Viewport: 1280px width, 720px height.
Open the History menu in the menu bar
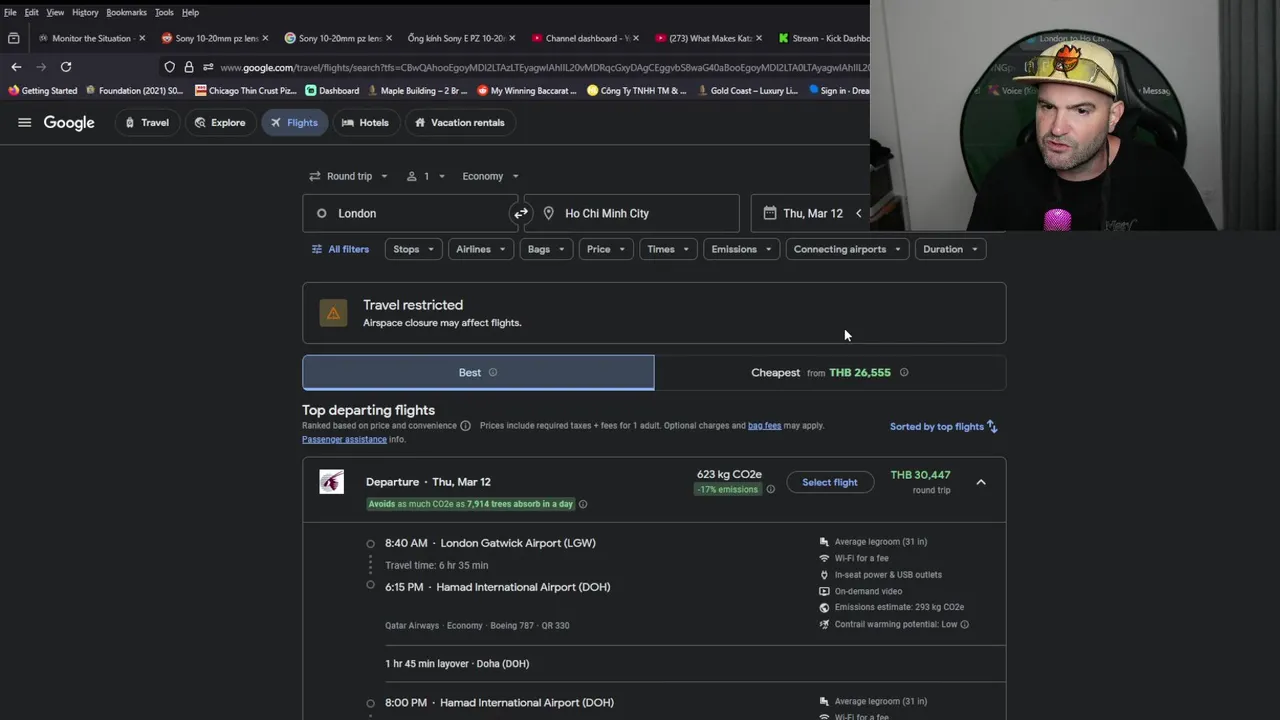(85, 12)
